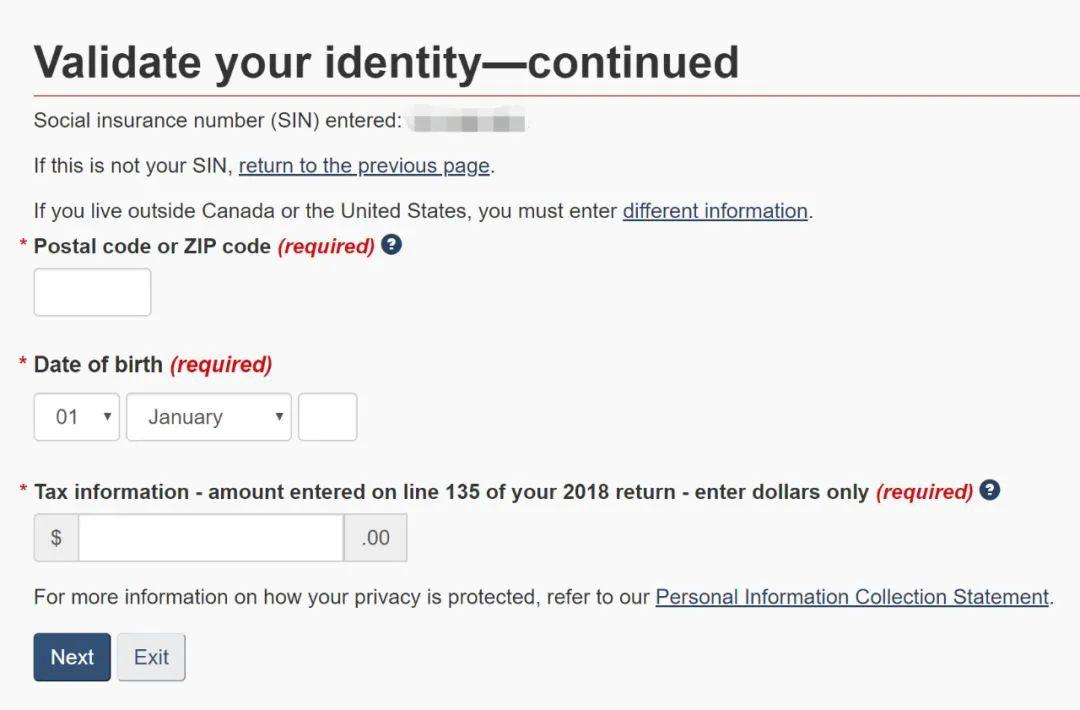1080x710 pixels.
Task: Open the day dropdown showing 01
Action: tap(76, 417)
